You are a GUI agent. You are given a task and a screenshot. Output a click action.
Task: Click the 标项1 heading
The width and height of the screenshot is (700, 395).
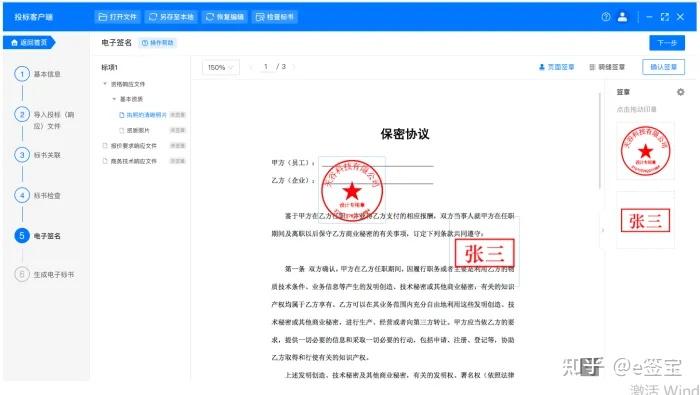[x=109, y=67]
